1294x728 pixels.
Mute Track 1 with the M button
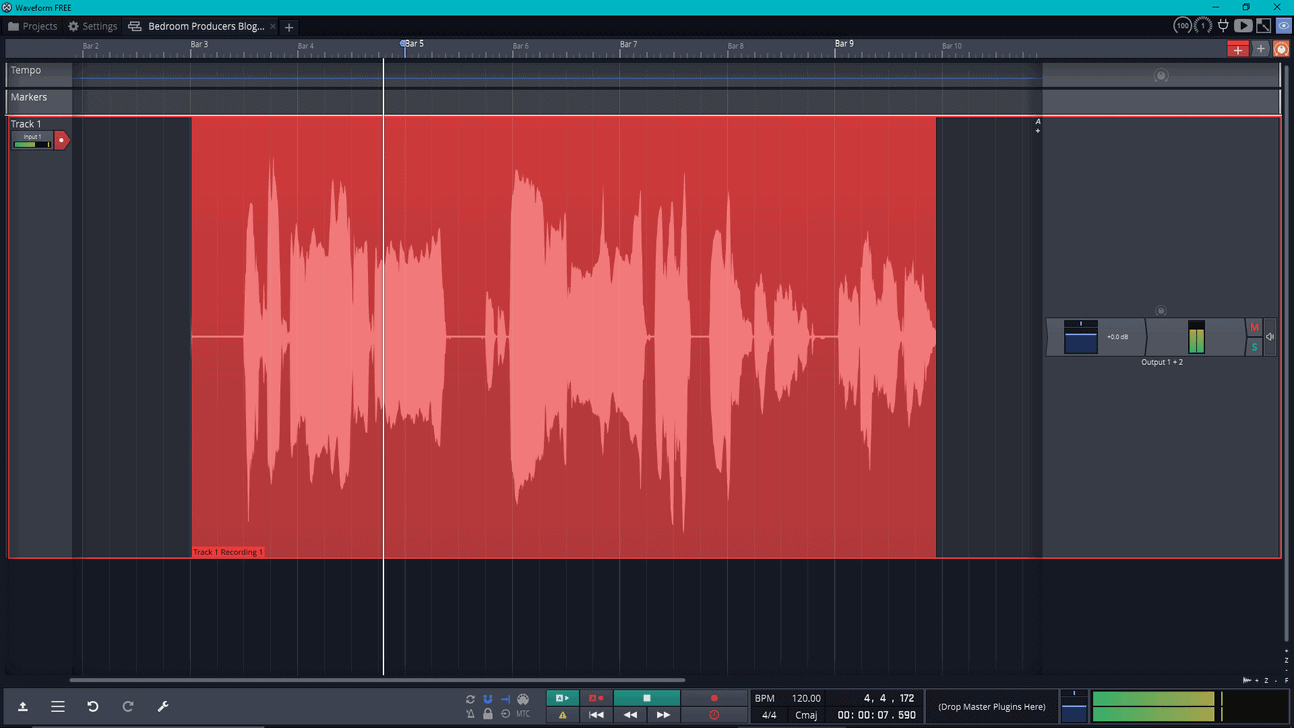click(1254, 328)
